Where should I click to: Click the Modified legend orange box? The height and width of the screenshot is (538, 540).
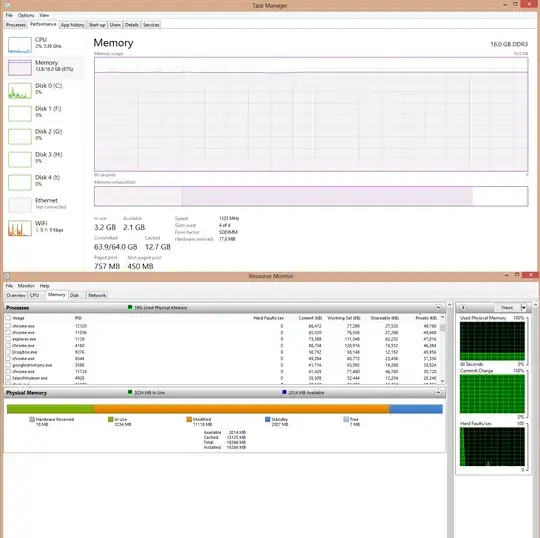(189, 419)
